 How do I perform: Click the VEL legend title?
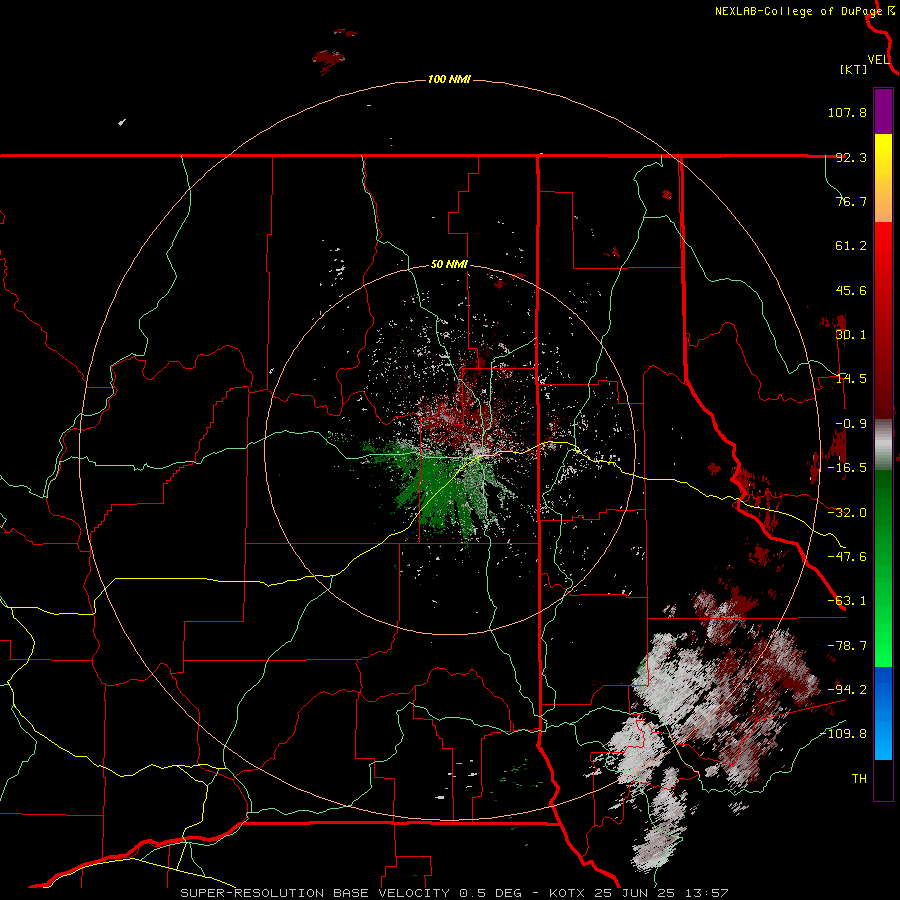878,60
